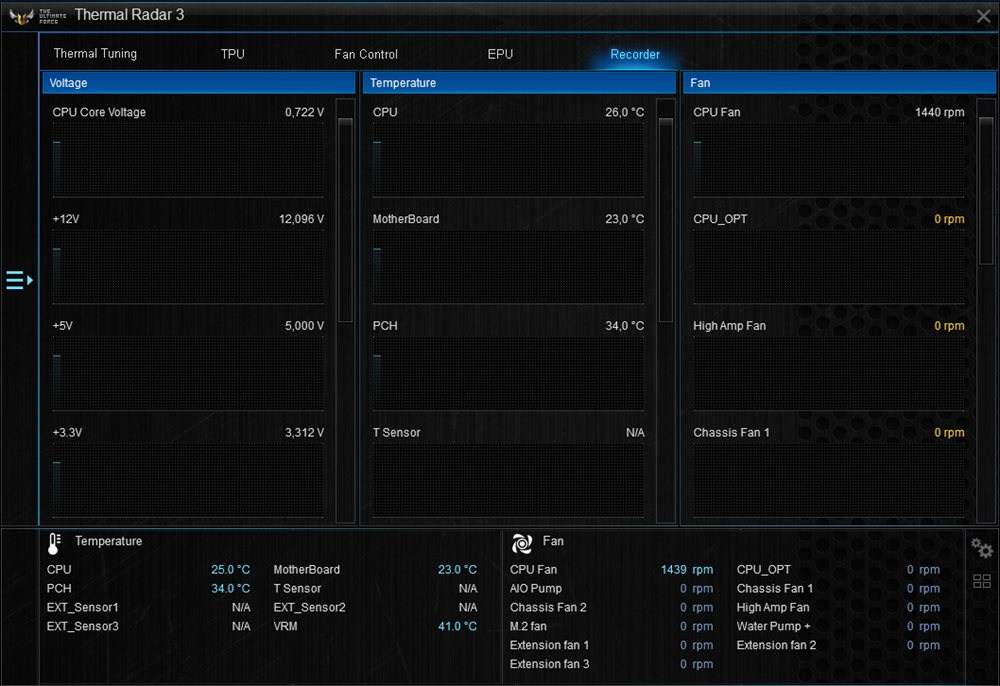
Task: Click the "41.0 °C" VRM temperature value
Action: [x=457, y=626]
